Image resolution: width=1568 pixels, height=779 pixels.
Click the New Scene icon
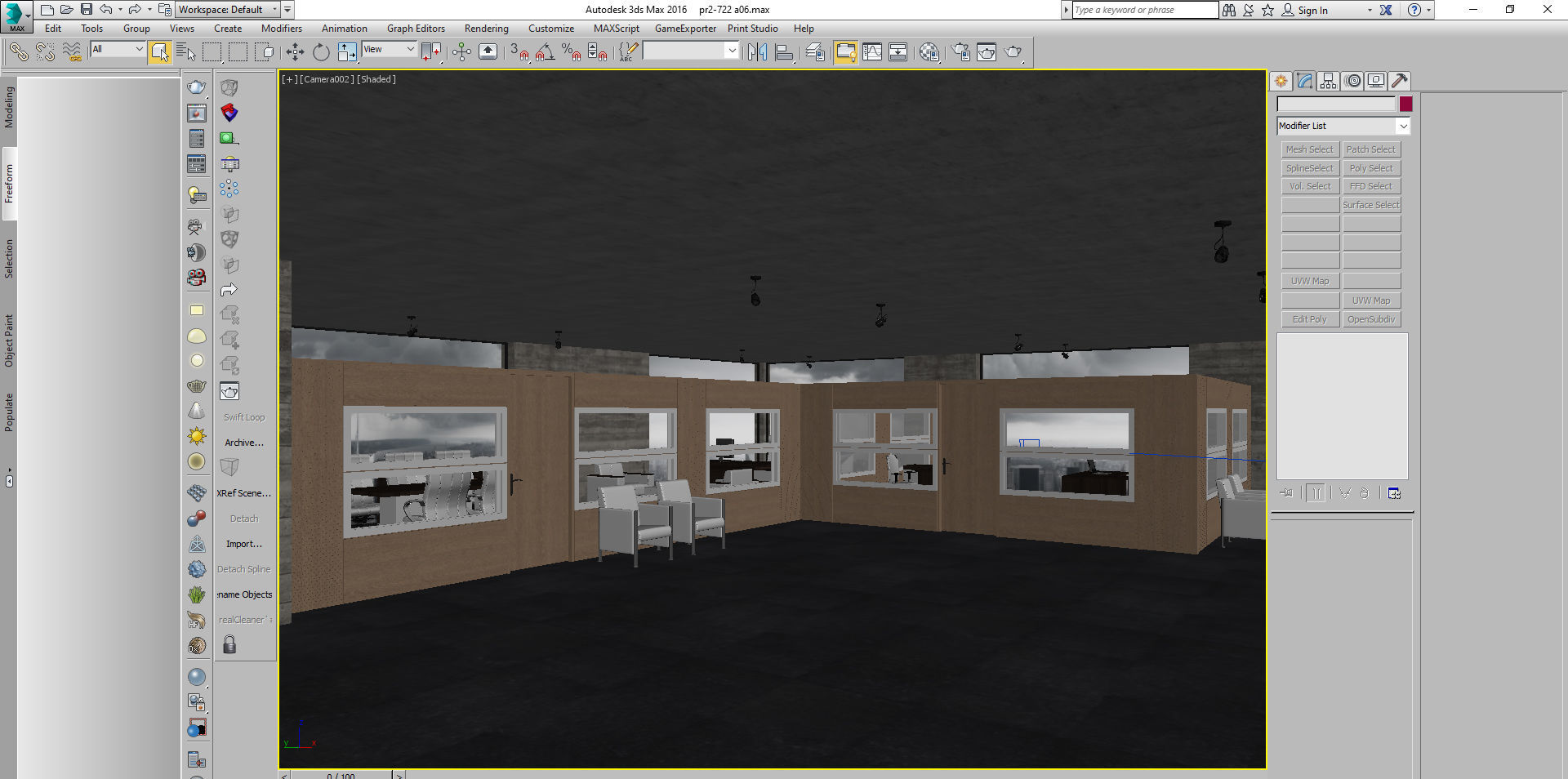[x=47, y=10]
